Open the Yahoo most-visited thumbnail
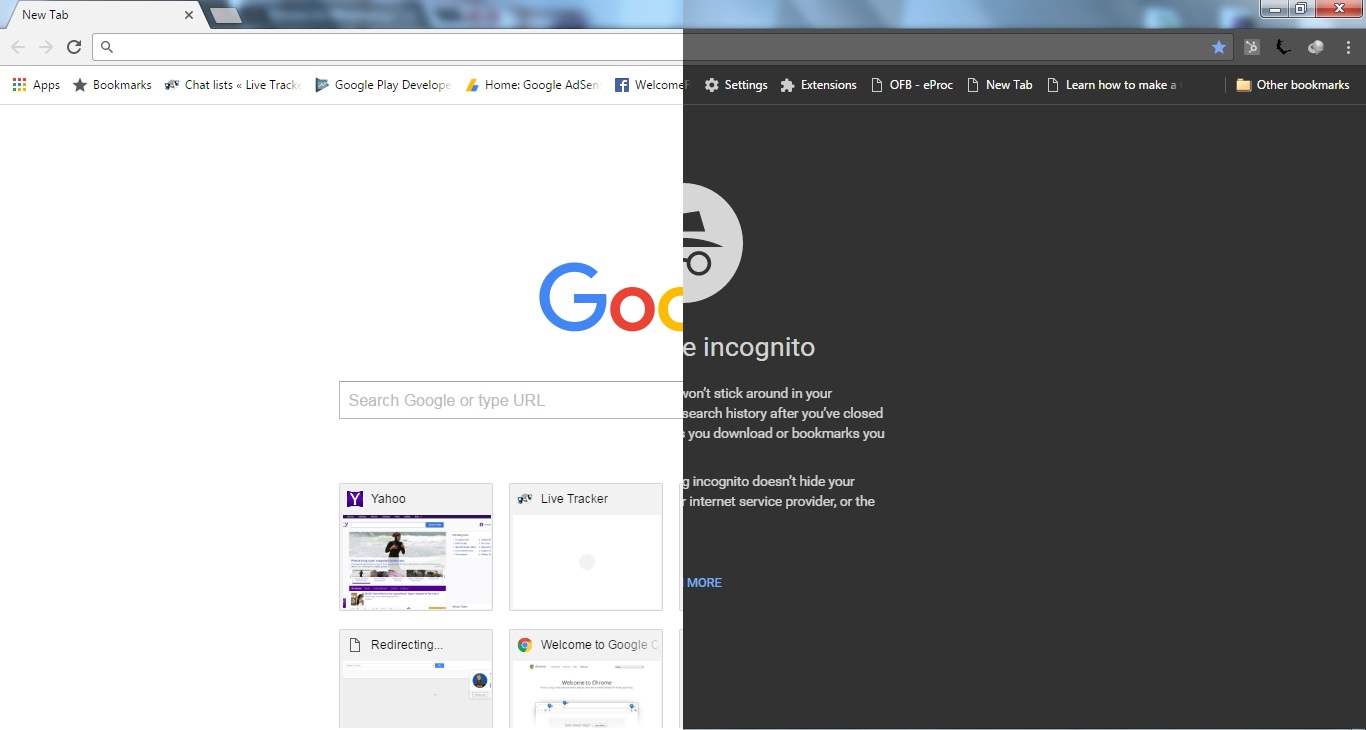The image size is (1366, 730). (x=416, y=547)
